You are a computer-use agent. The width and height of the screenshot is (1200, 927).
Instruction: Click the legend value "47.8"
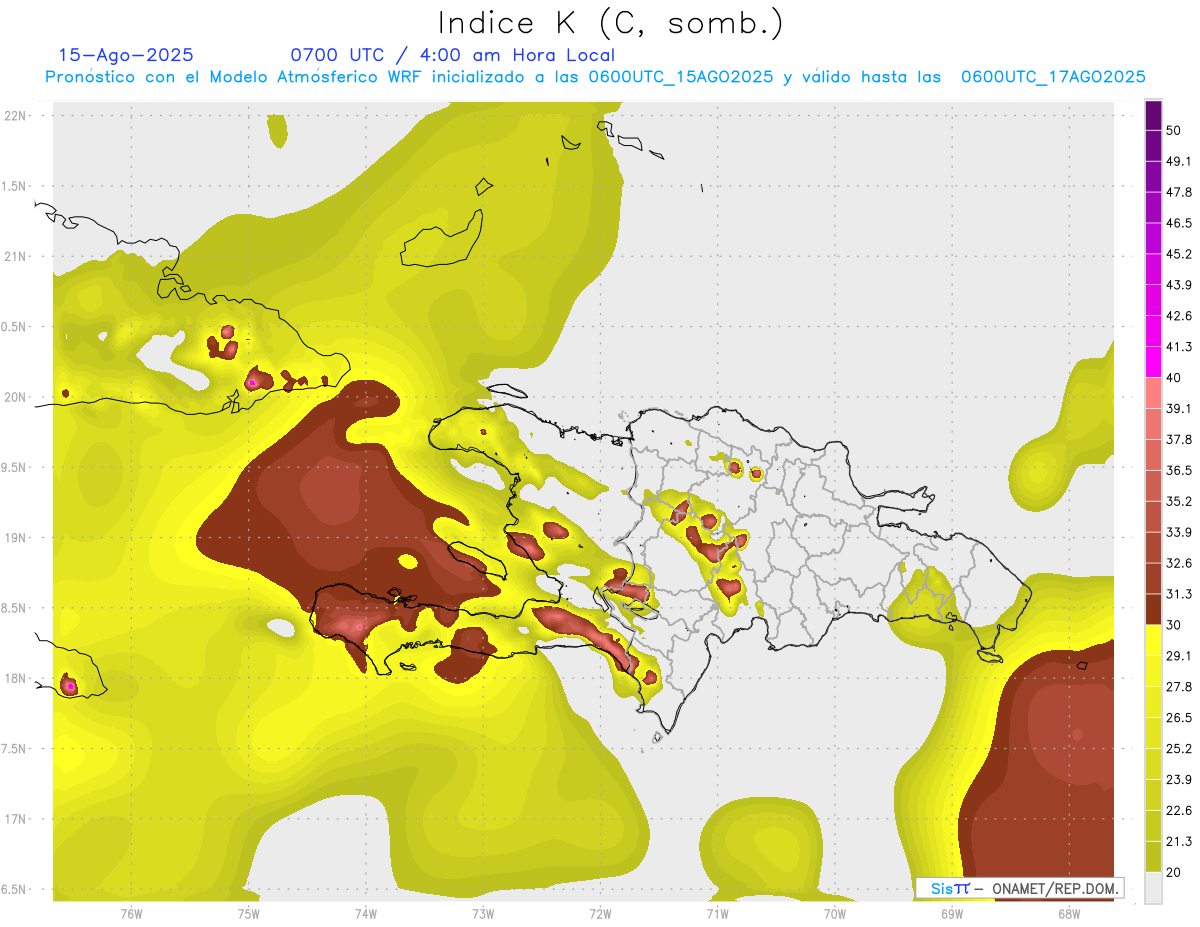(x=1179, y=192)
